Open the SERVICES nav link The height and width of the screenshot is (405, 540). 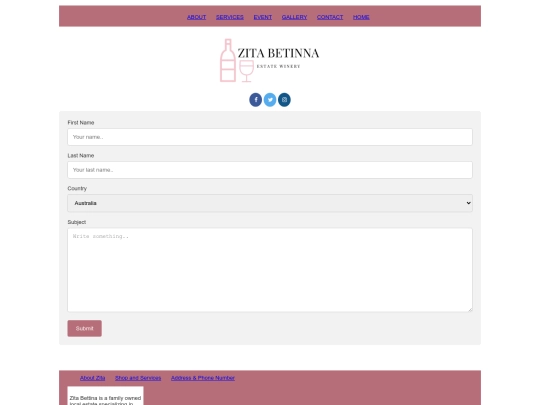pyautogui.click(x=230, y=17)
